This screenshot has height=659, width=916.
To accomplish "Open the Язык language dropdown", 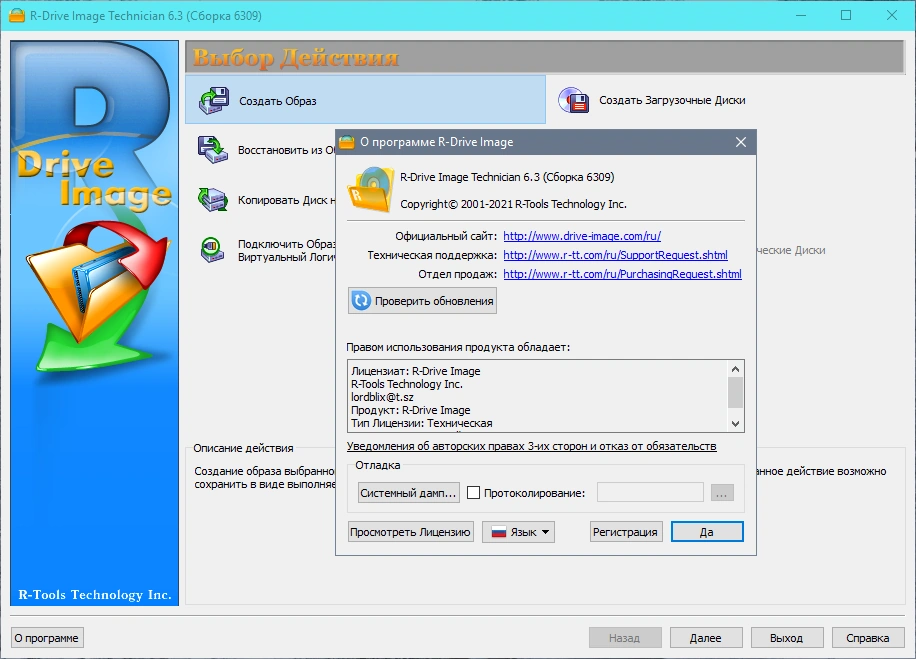I will point(518,532).
